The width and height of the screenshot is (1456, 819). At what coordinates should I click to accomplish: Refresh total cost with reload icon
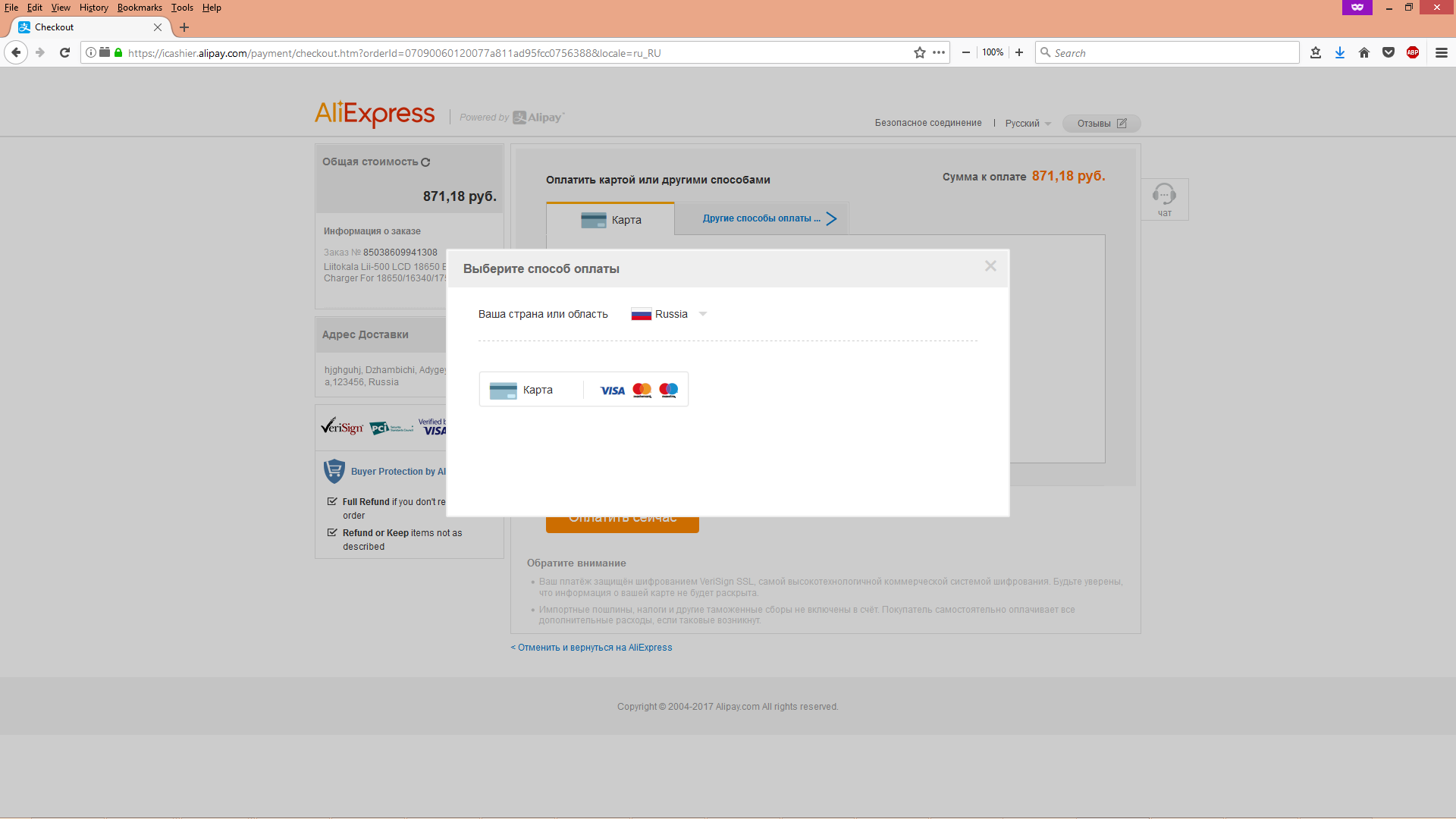(x=425, y=162)
